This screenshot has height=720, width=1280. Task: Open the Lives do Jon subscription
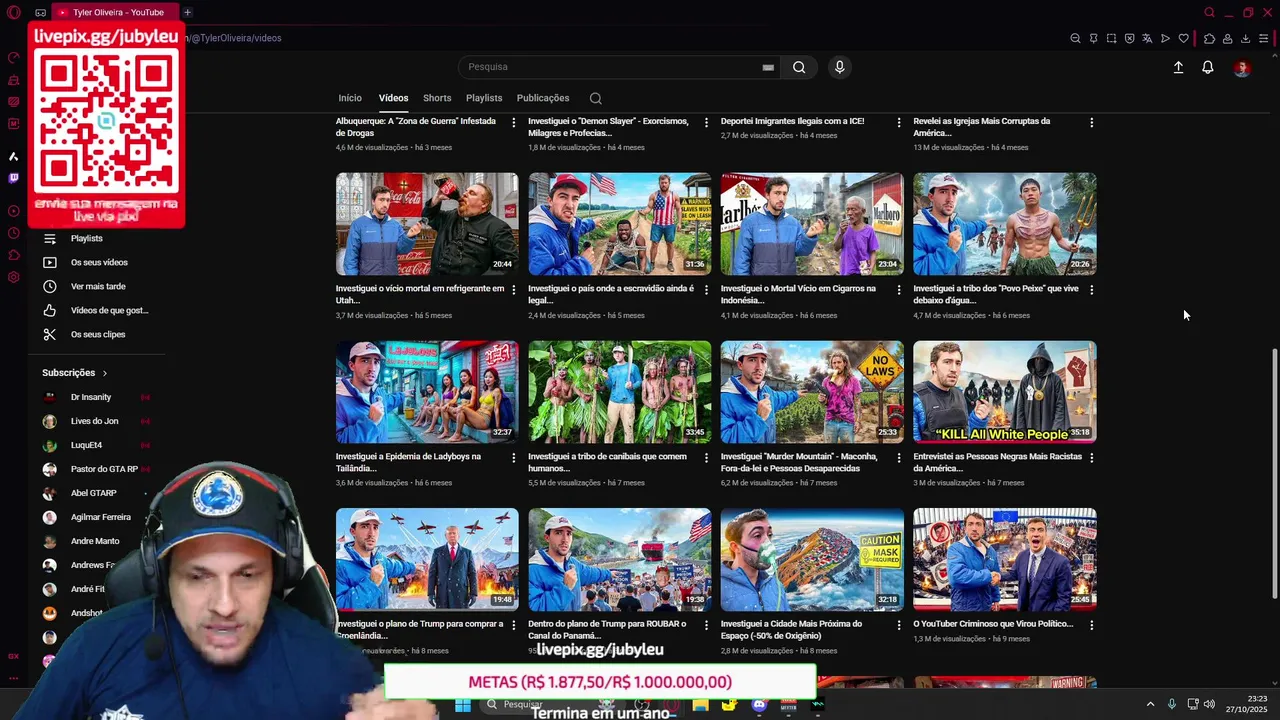point(94,421)
